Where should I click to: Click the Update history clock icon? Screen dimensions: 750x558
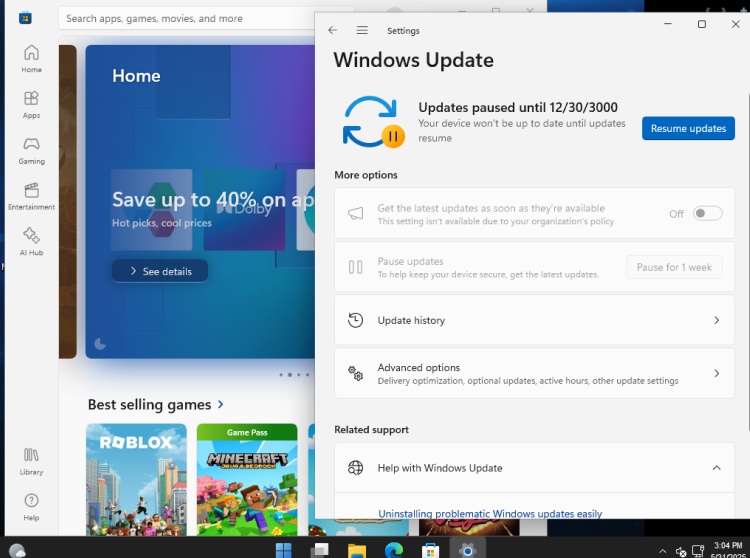click(x=355, y=320)
